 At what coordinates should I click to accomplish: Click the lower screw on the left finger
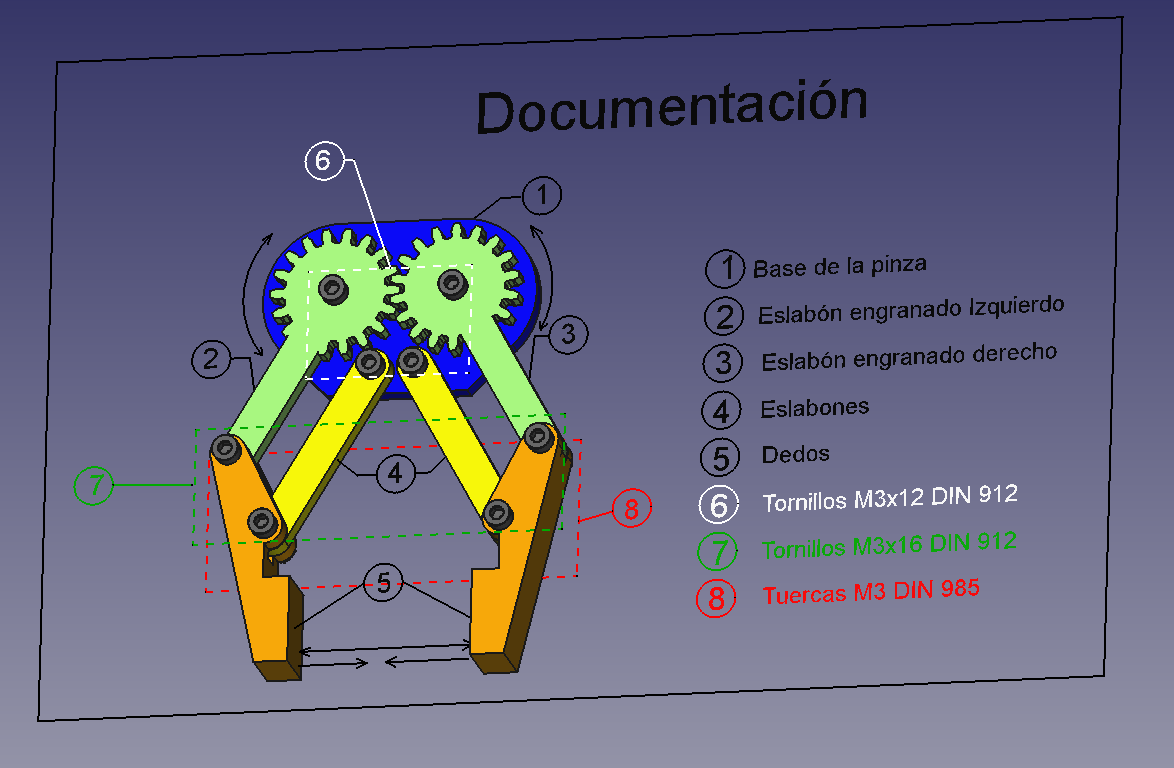coord(262,522)
